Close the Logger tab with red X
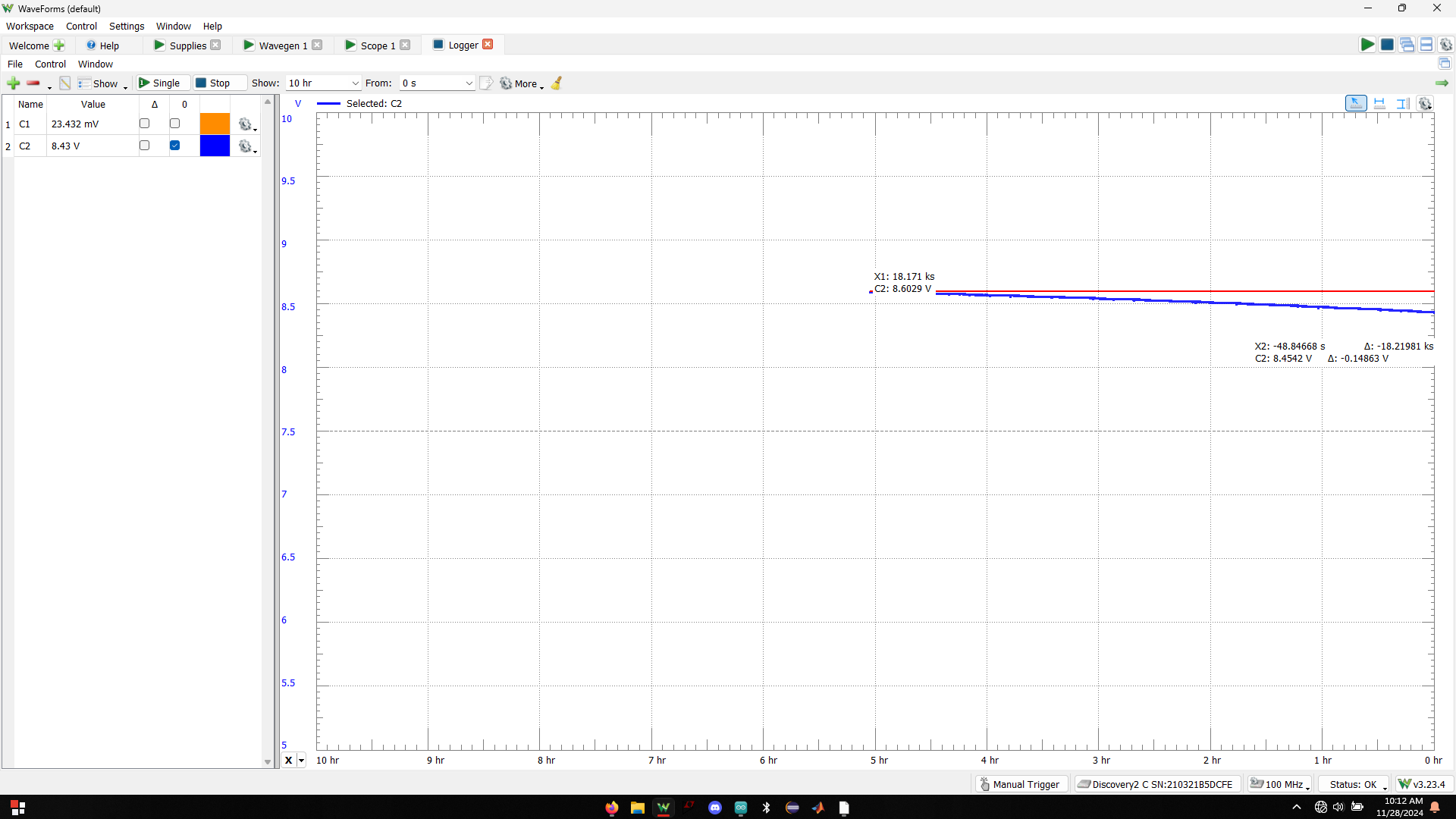Screen dimensions: 1456x819 [488, 45]
